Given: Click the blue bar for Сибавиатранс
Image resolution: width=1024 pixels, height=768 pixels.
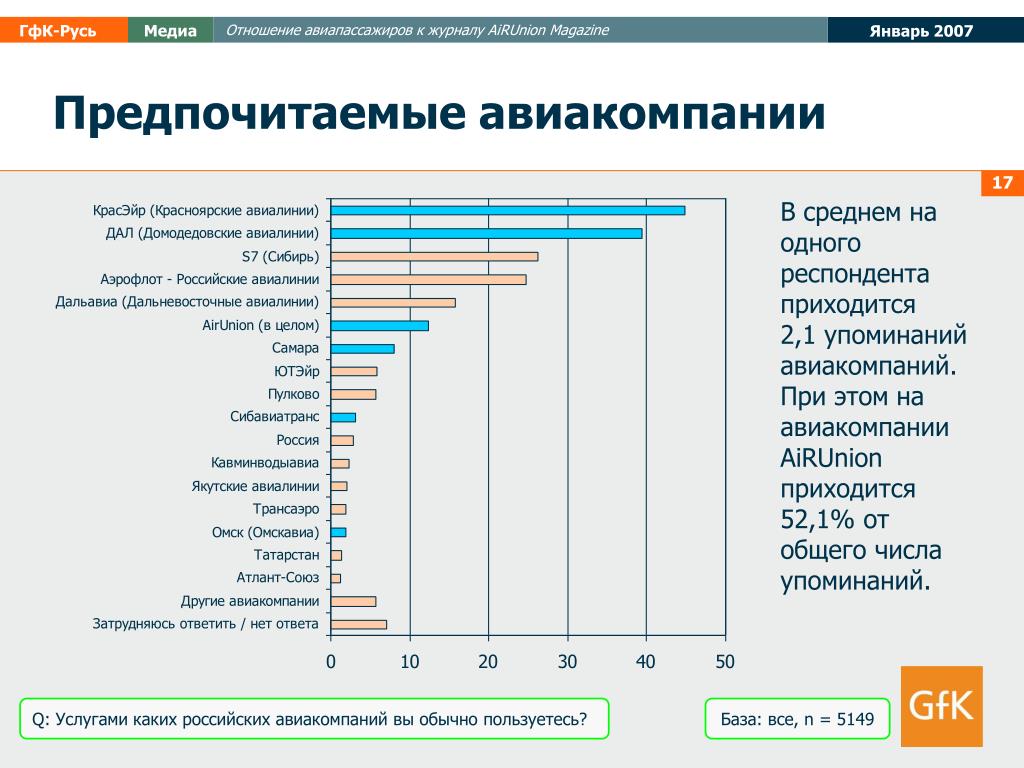Looking at the screenshot, I should [x=343, y=417].
